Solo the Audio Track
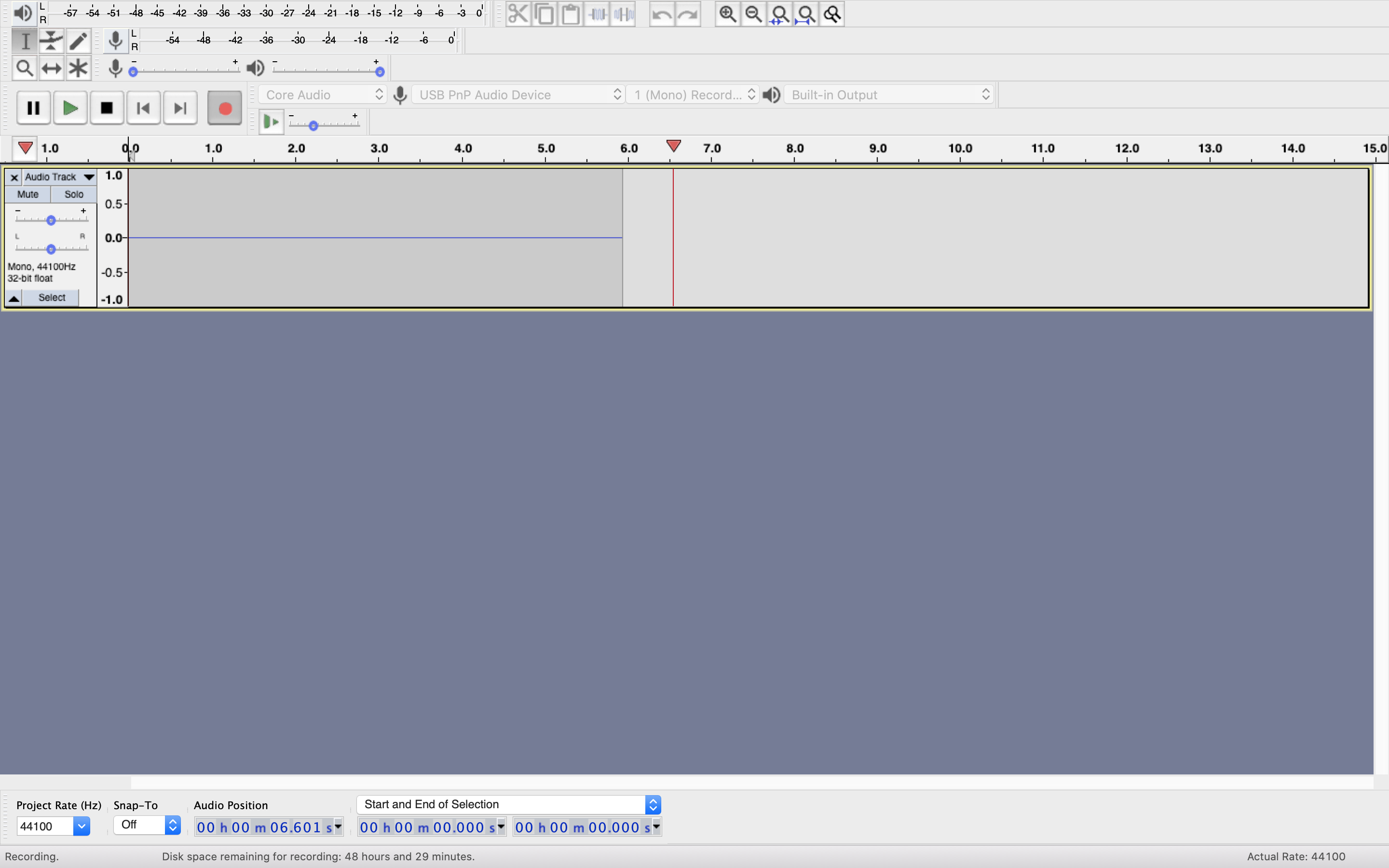Viewport: 1389px width, 868px height. tap(73, 194)
